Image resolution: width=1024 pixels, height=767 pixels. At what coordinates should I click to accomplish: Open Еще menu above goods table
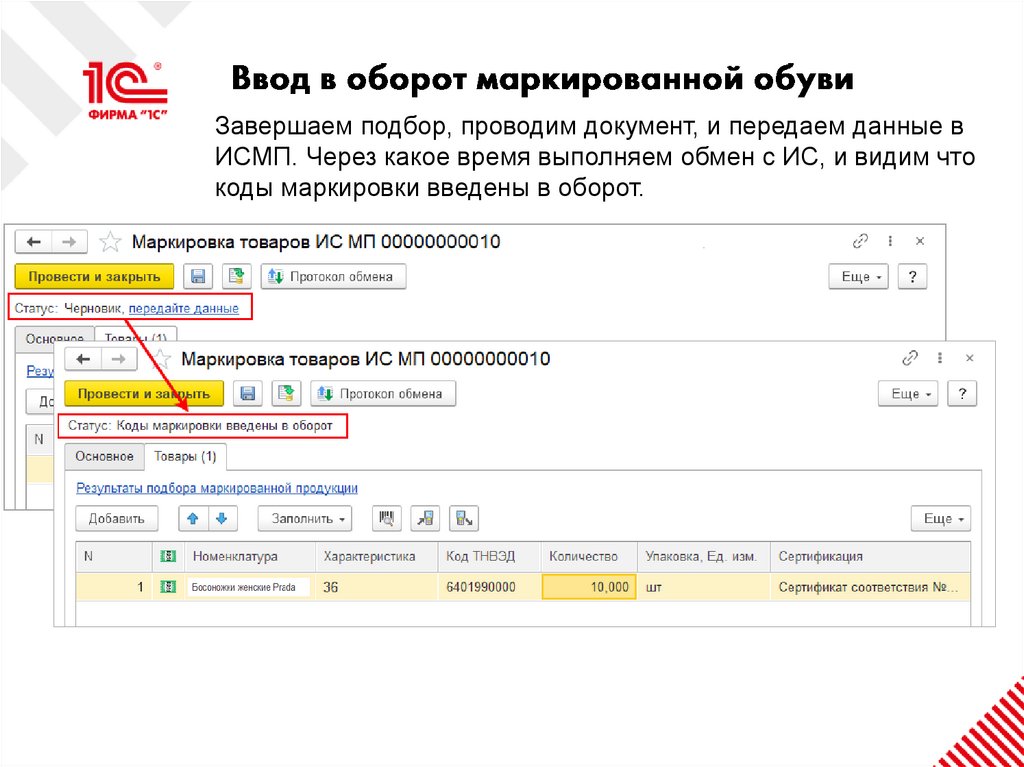941,519
